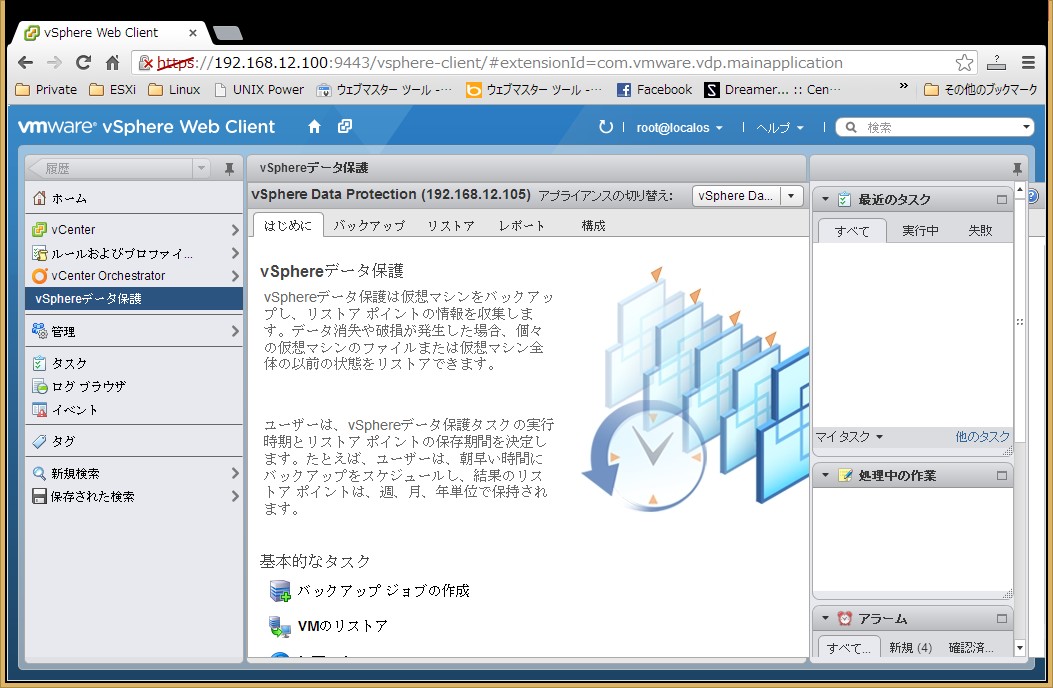Bookmark this page with the star icon
The image size is (1053, 688).
point(964,62)
